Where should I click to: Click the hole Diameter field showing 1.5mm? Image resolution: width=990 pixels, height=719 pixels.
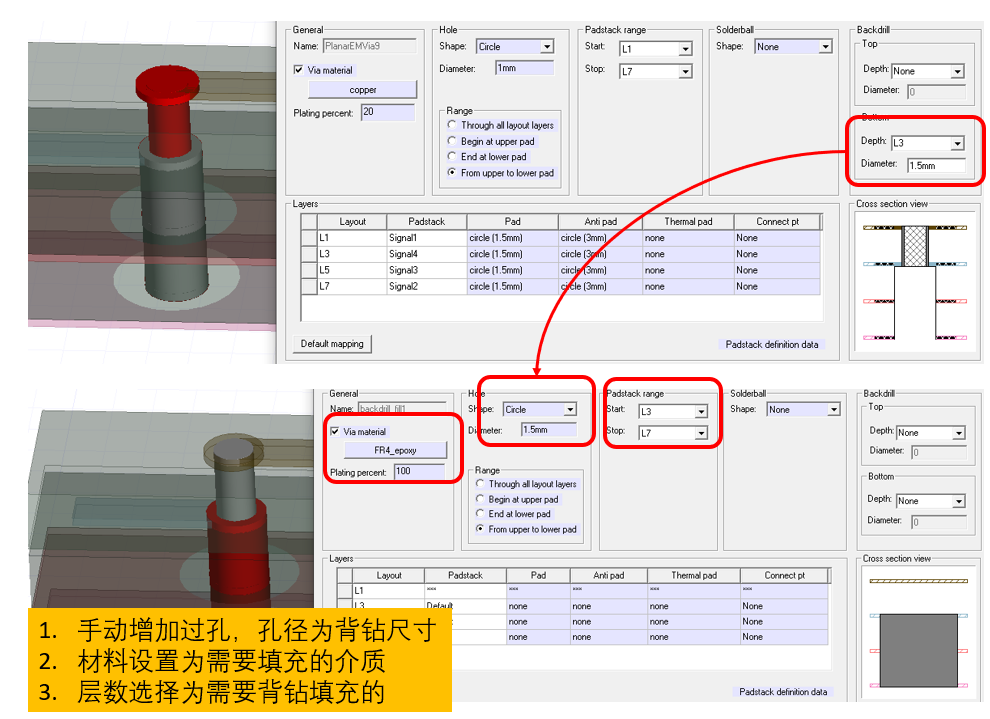coord(547,429)
